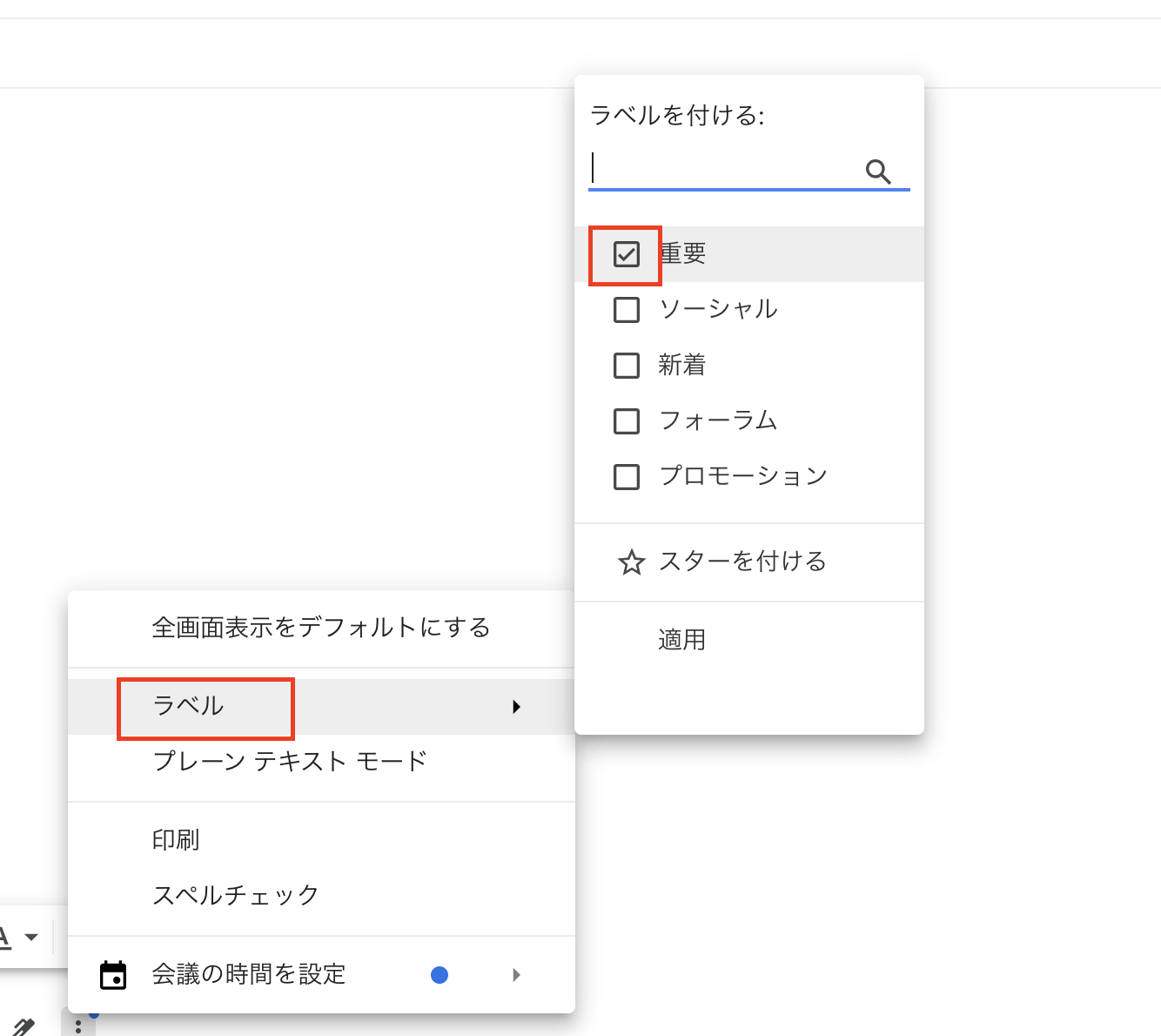
Task: Click the three-dot more options icon
Action: 78,1026
